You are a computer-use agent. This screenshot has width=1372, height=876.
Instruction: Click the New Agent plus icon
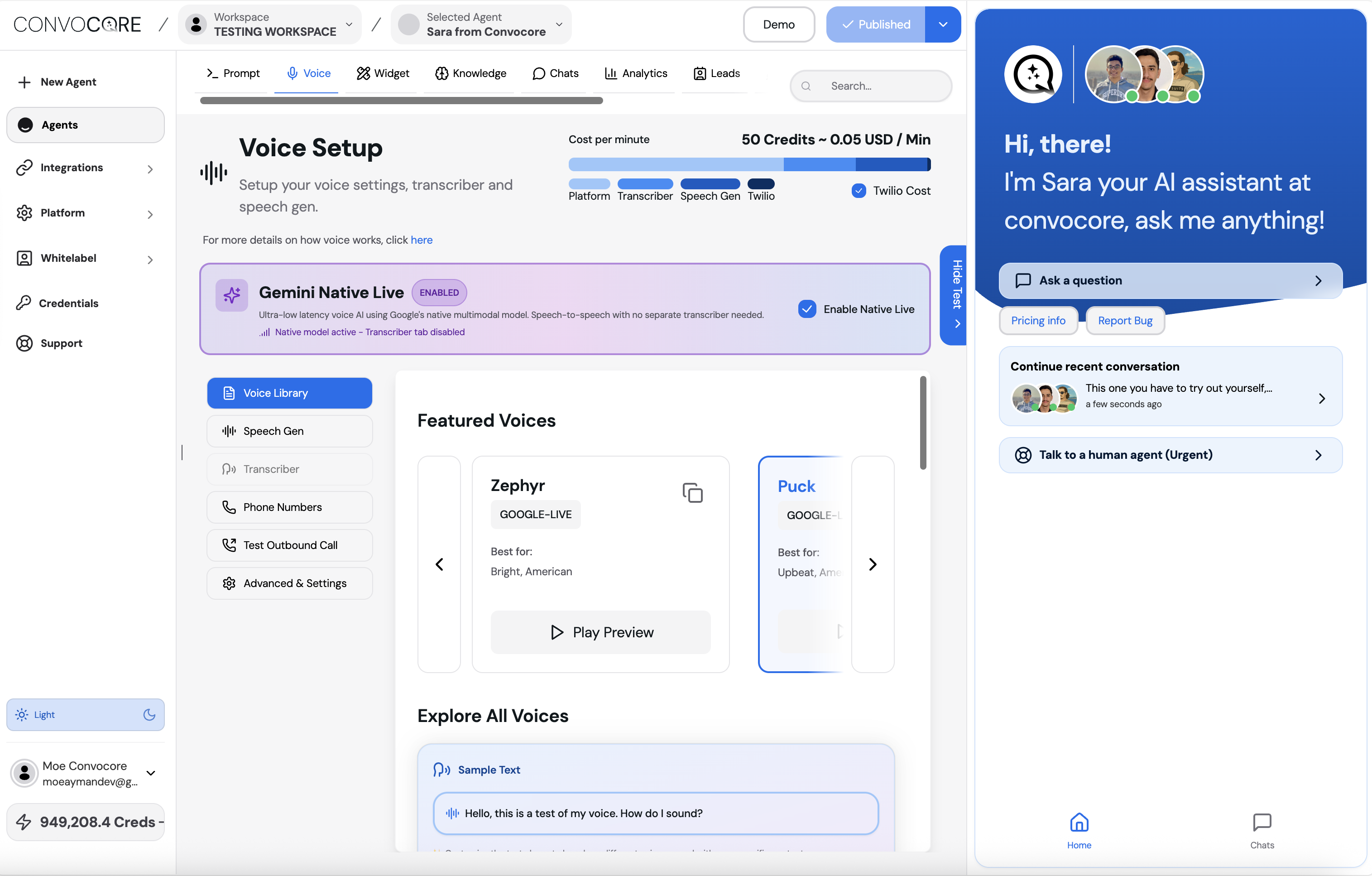(24, 82)
